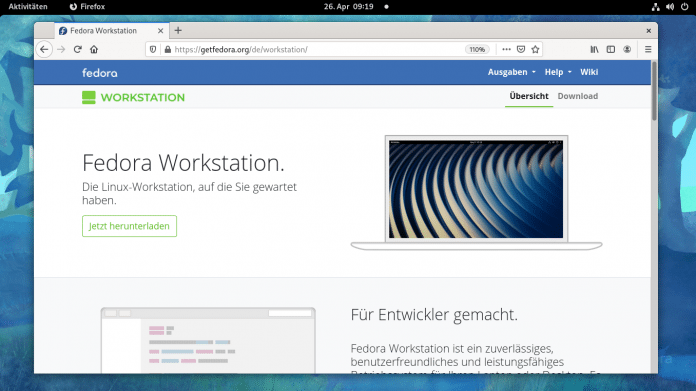This screenshot has height=391, width=696.
Task: Open tracking protection shield icon
Action: (153, 49)
